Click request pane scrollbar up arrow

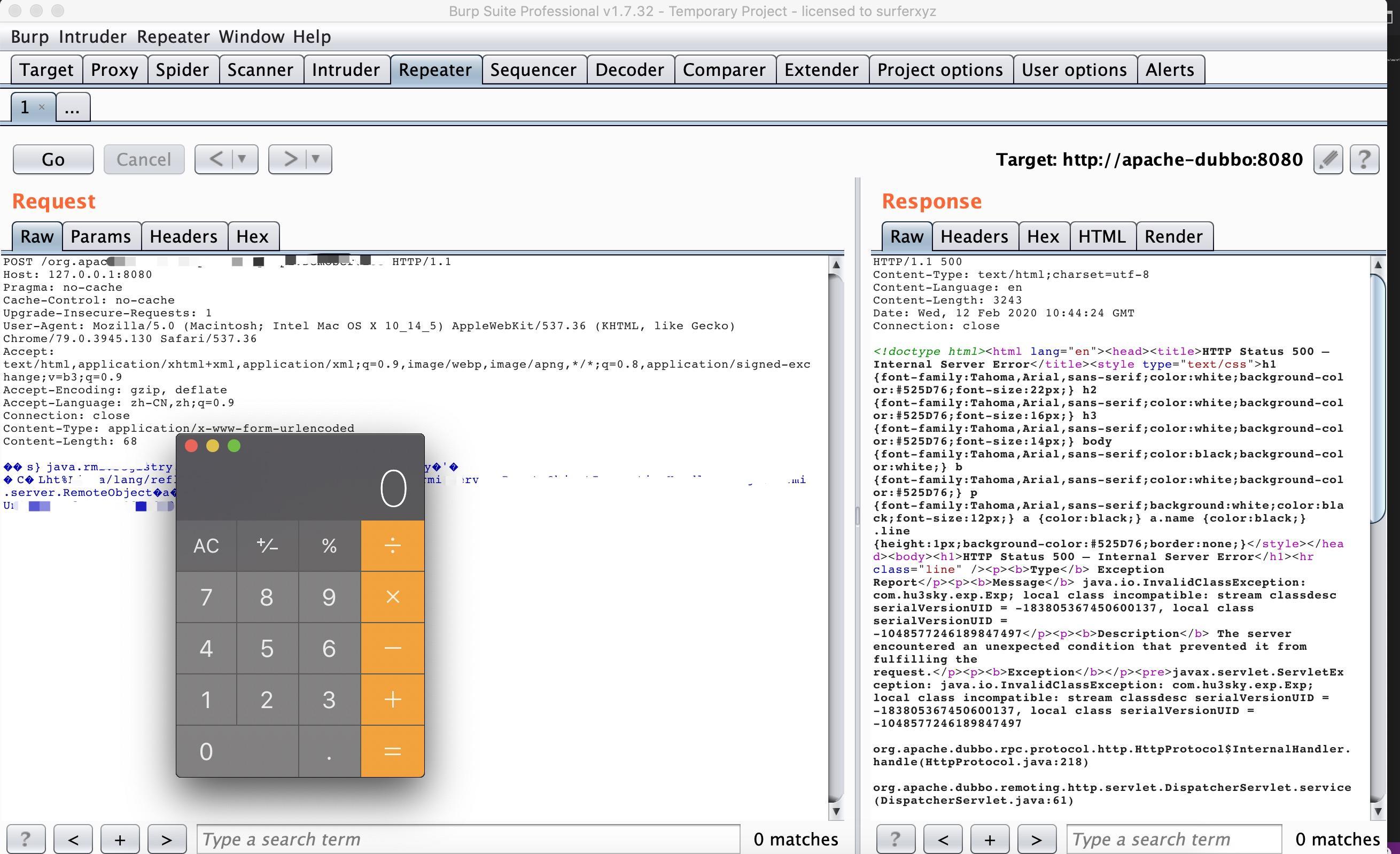click(836, 263)
